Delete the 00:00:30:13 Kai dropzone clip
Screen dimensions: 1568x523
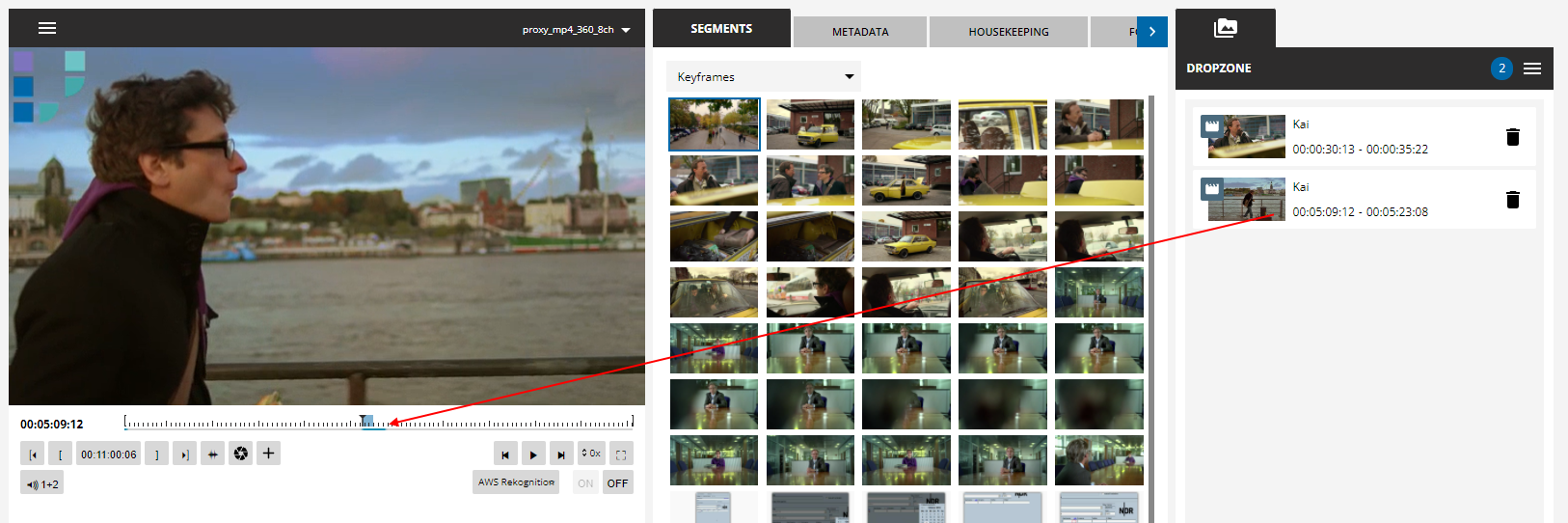pyautogui.click(x=1512, y=137)
